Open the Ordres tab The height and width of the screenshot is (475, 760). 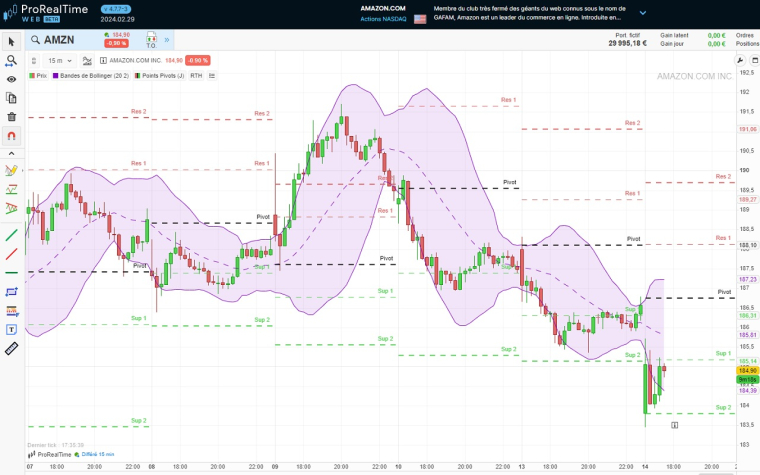pos(744,36)
